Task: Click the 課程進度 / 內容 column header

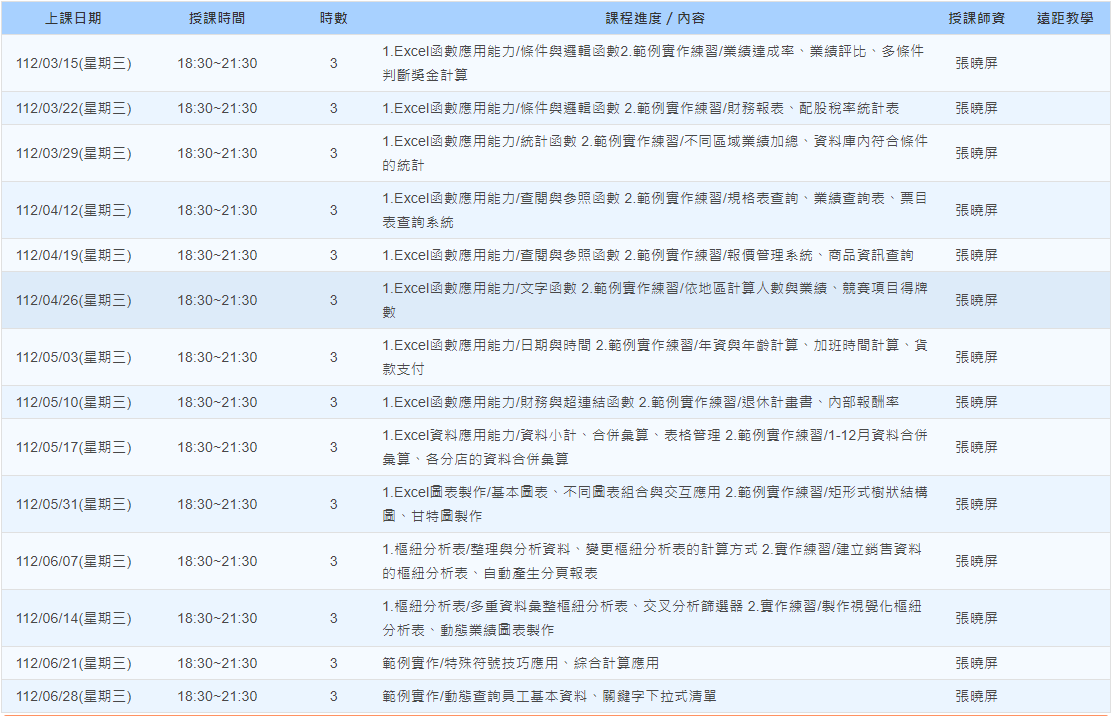Action: [655, 18]
